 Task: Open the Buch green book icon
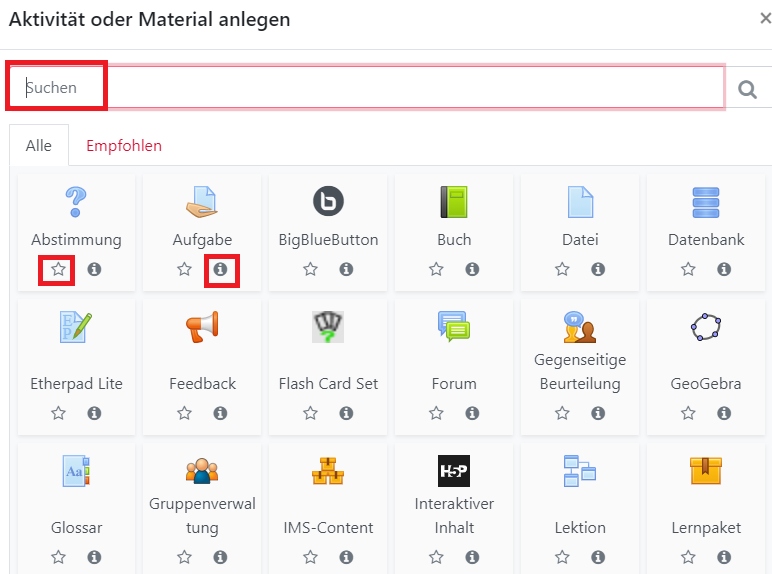pyautogui.click(x=454, y=202)
